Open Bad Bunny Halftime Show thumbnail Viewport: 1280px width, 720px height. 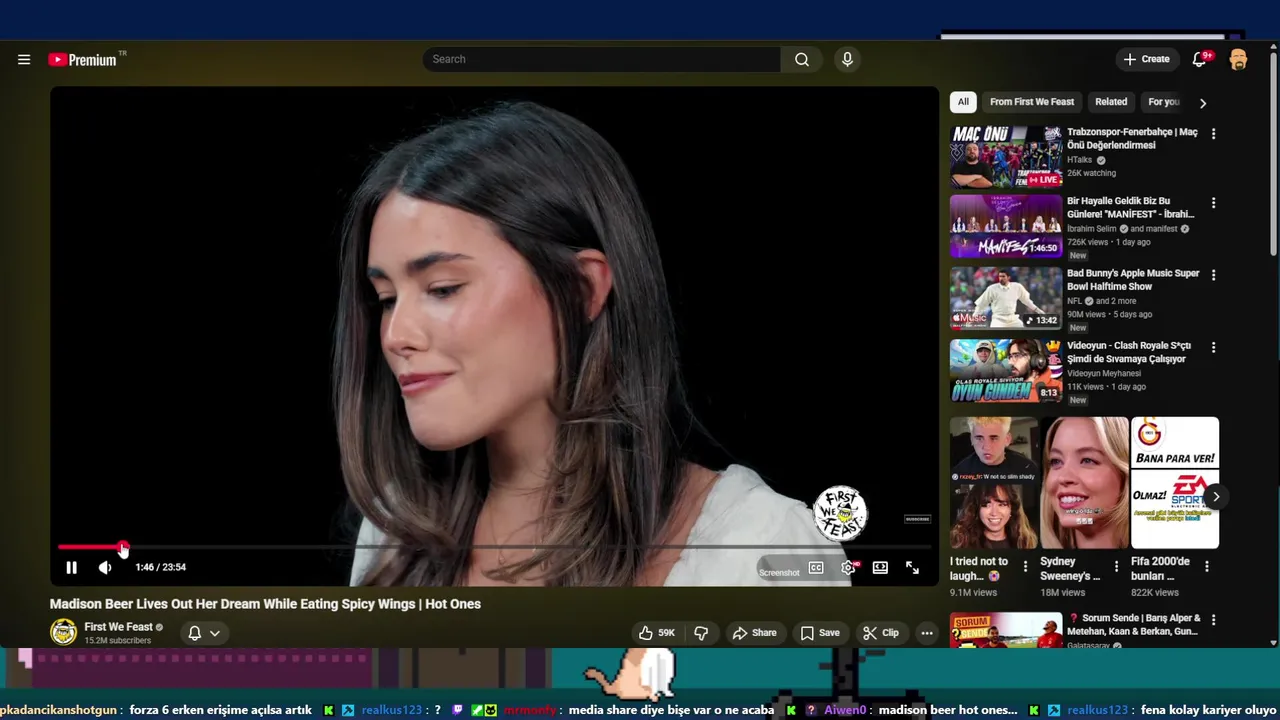pyautogui.click(x=1006, y=298)
